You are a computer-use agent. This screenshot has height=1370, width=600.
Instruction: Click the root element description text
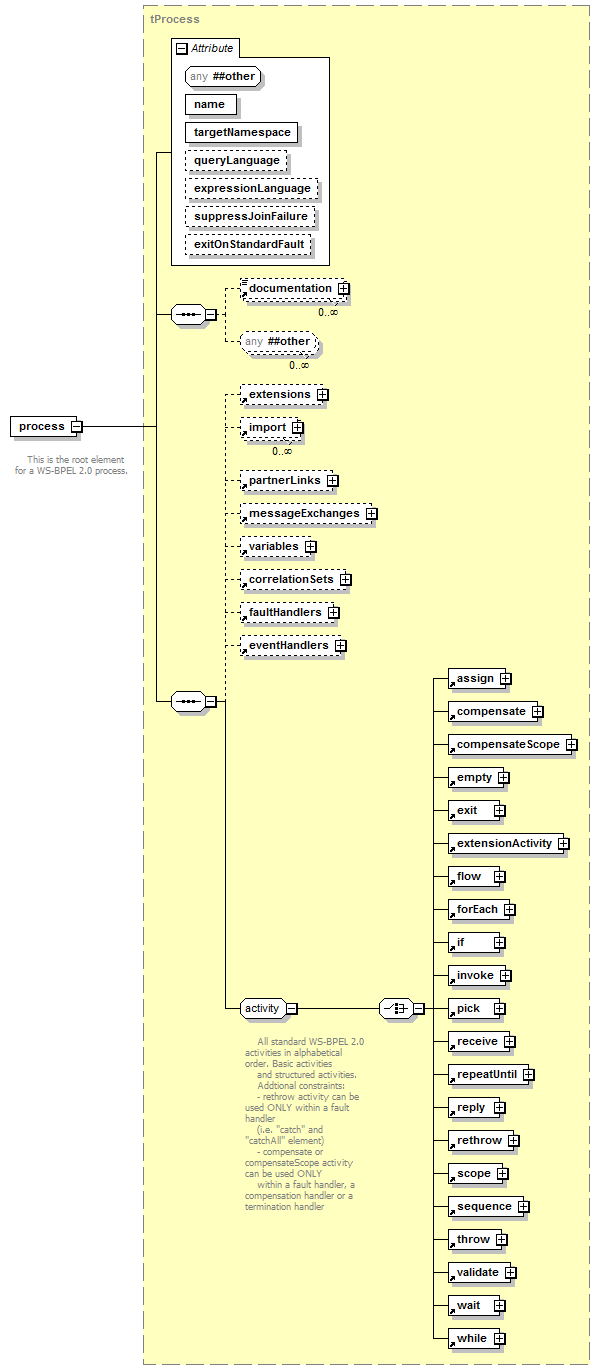pyautogui.click(x=73, y=465)
